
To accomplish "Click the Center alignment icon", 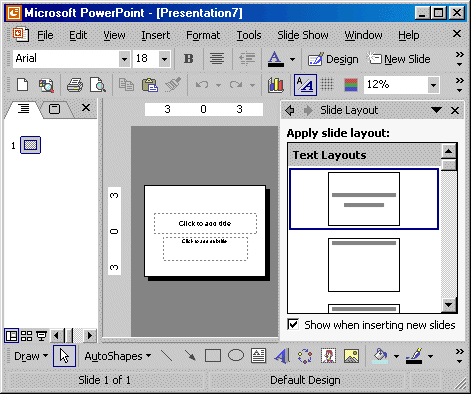I will coord(217,59).
